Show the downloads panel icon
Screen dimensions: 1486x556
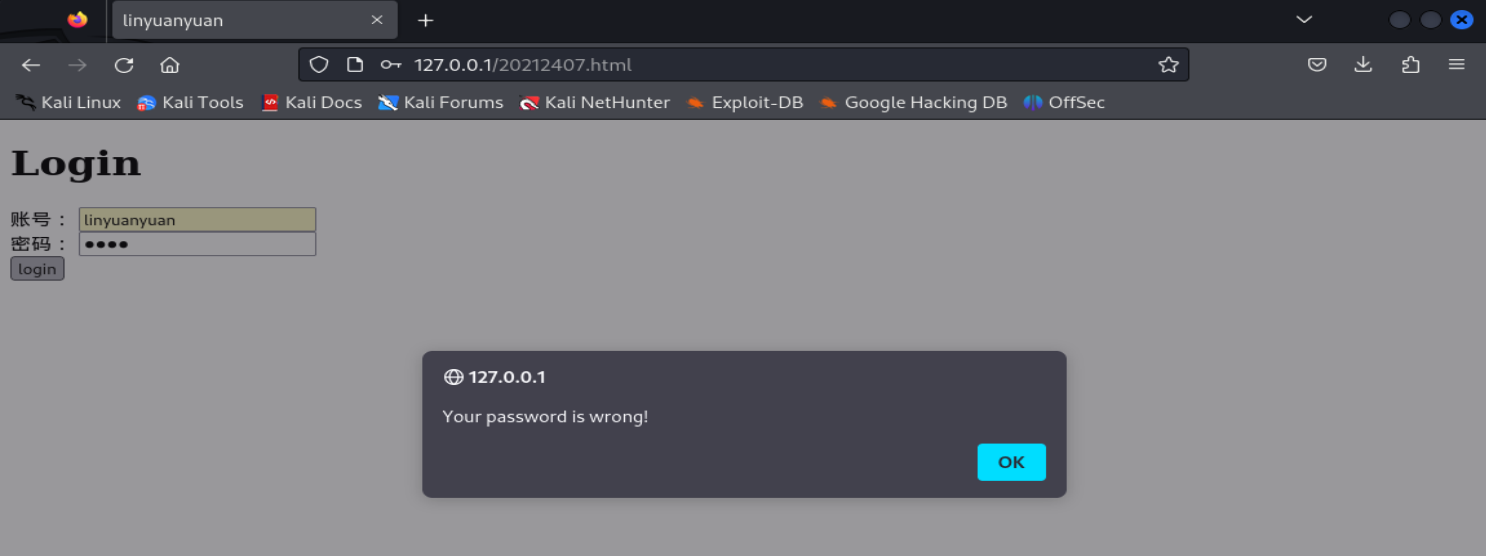[x=1363, y=65]
